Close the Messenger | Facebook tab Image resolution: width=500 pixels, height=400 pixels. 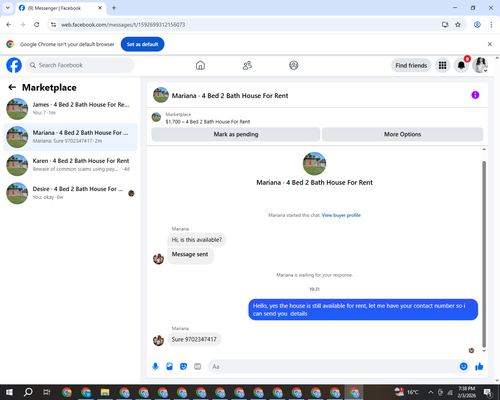[x=100, y=8]
